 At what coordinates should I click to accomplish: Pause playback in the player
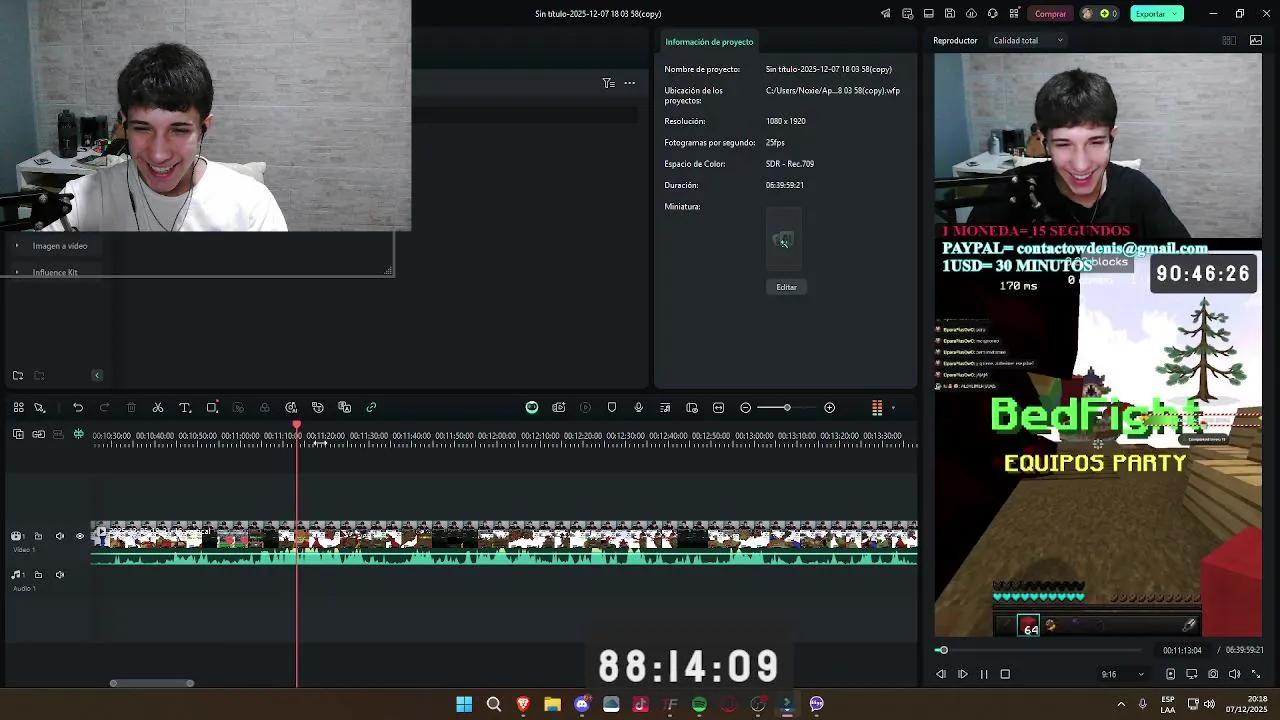984,675
